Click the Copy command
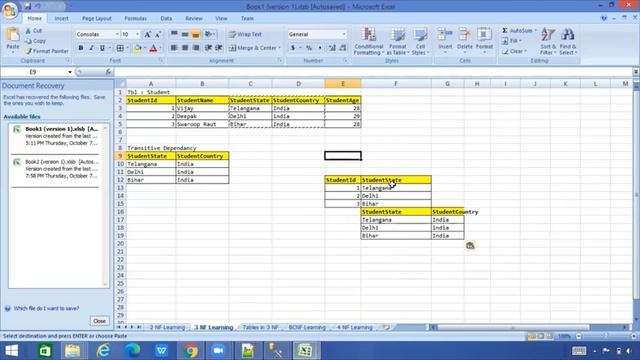 coord(35,41)
